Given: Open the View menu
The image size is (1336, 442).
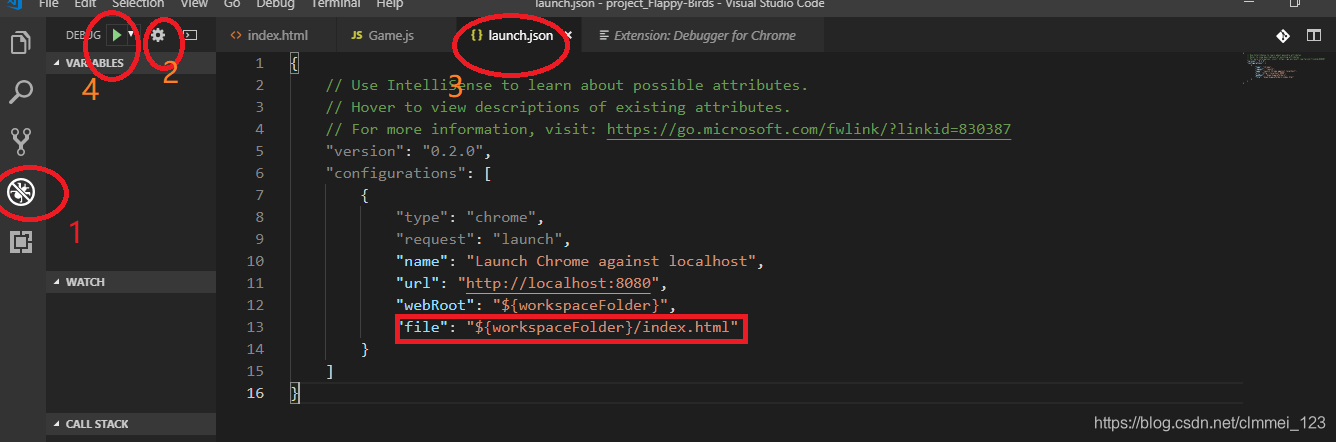Looking at the screenshot, I should pos(193,4).
